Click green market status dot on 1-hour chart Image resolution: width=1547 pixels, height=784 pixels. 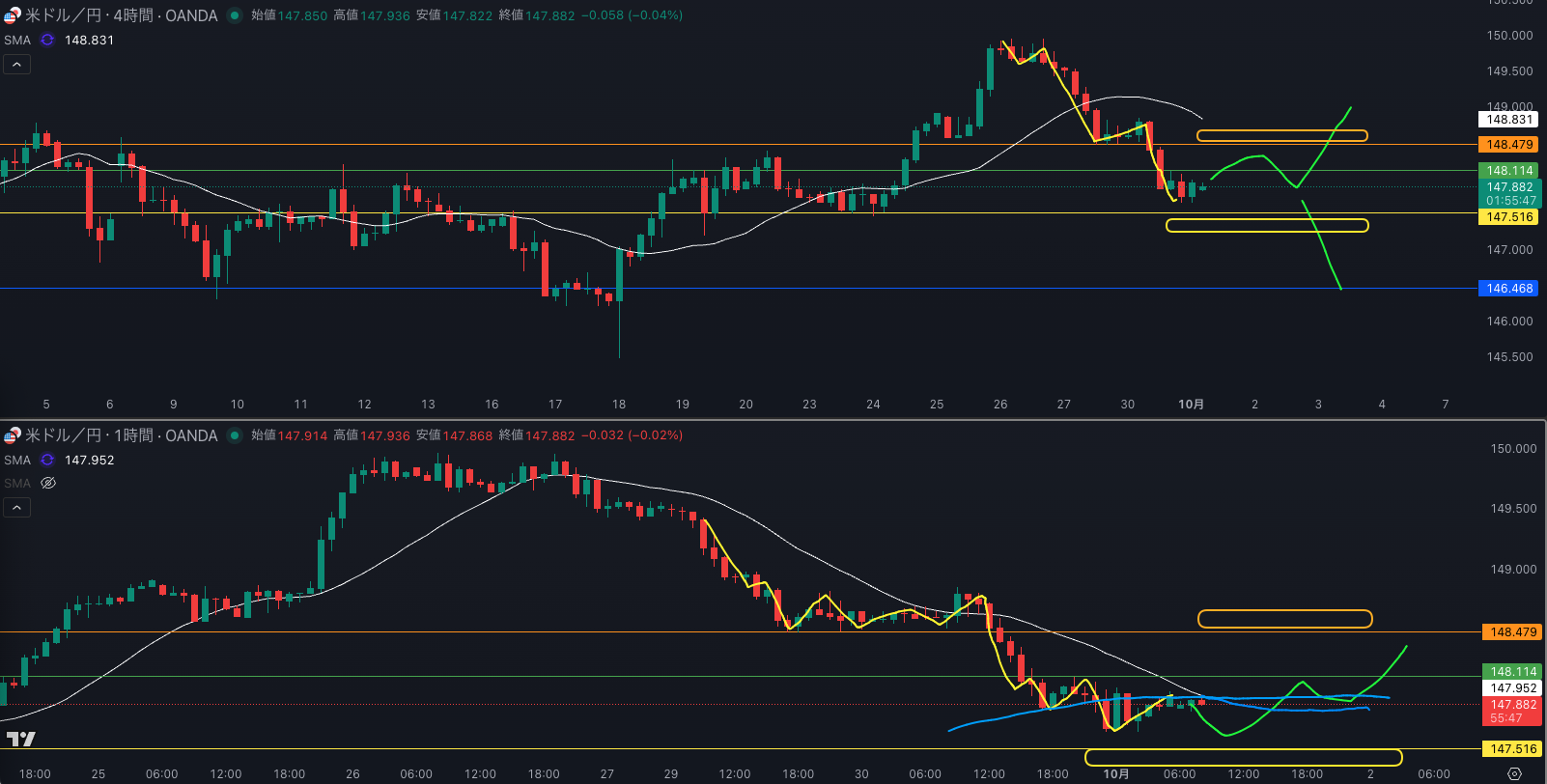click(x=235, y=435)
